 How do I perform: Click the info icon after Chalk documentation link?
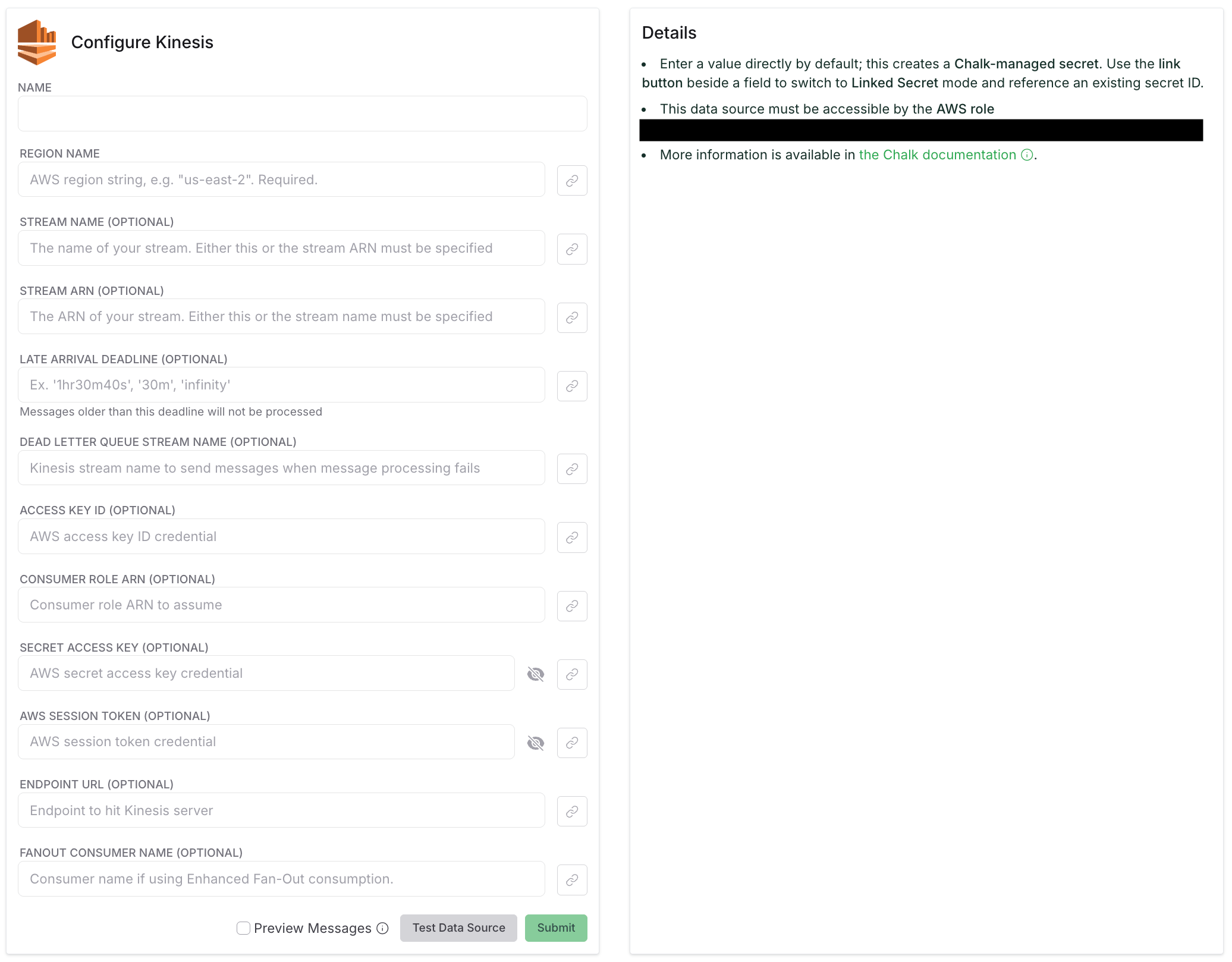(1026, 155)
